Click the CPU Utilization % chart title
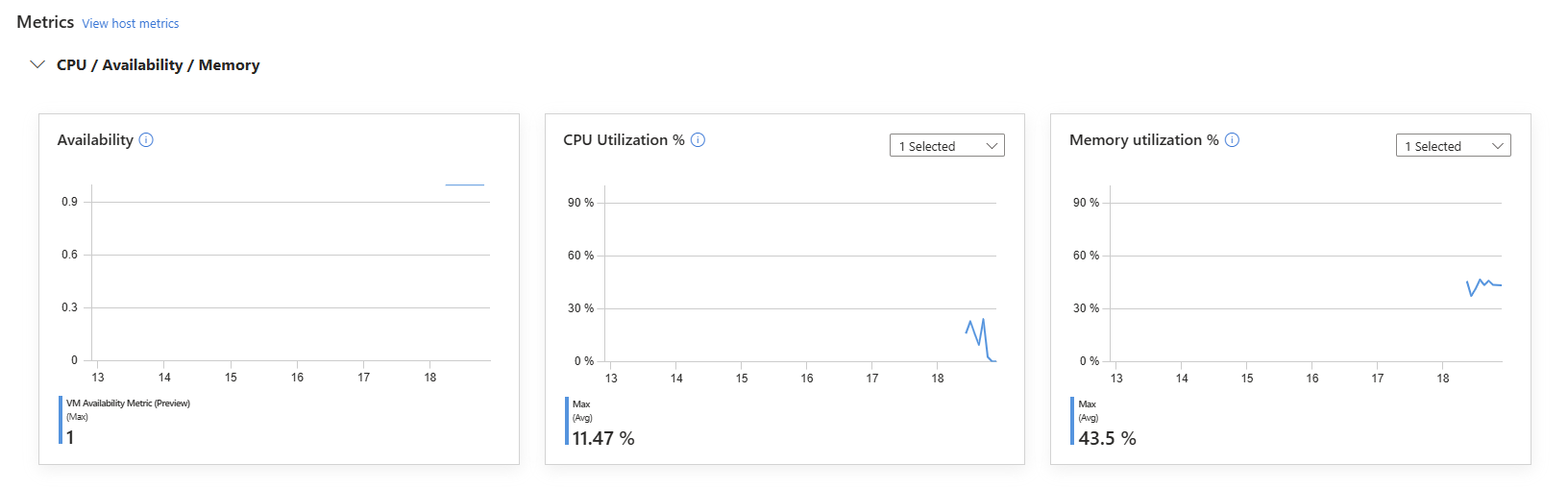This screenshot has width=1568, height=489. pos(624,140)
